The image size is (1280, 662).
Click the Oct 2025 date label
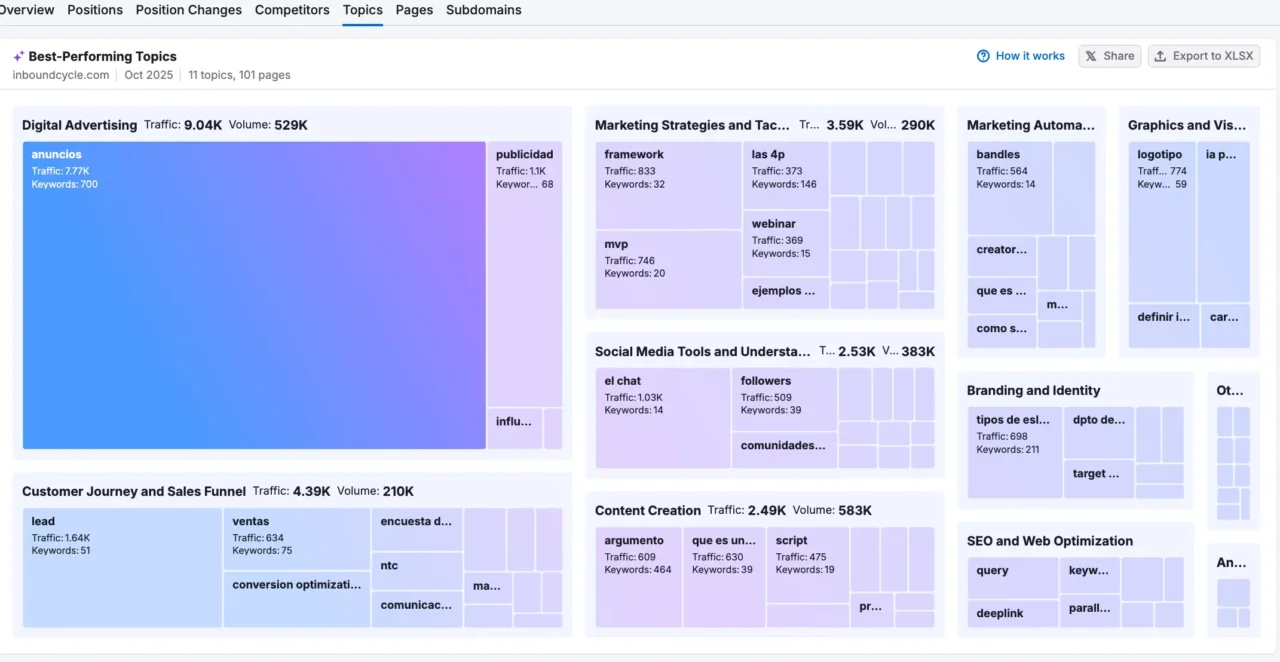(x=148, y=75)
